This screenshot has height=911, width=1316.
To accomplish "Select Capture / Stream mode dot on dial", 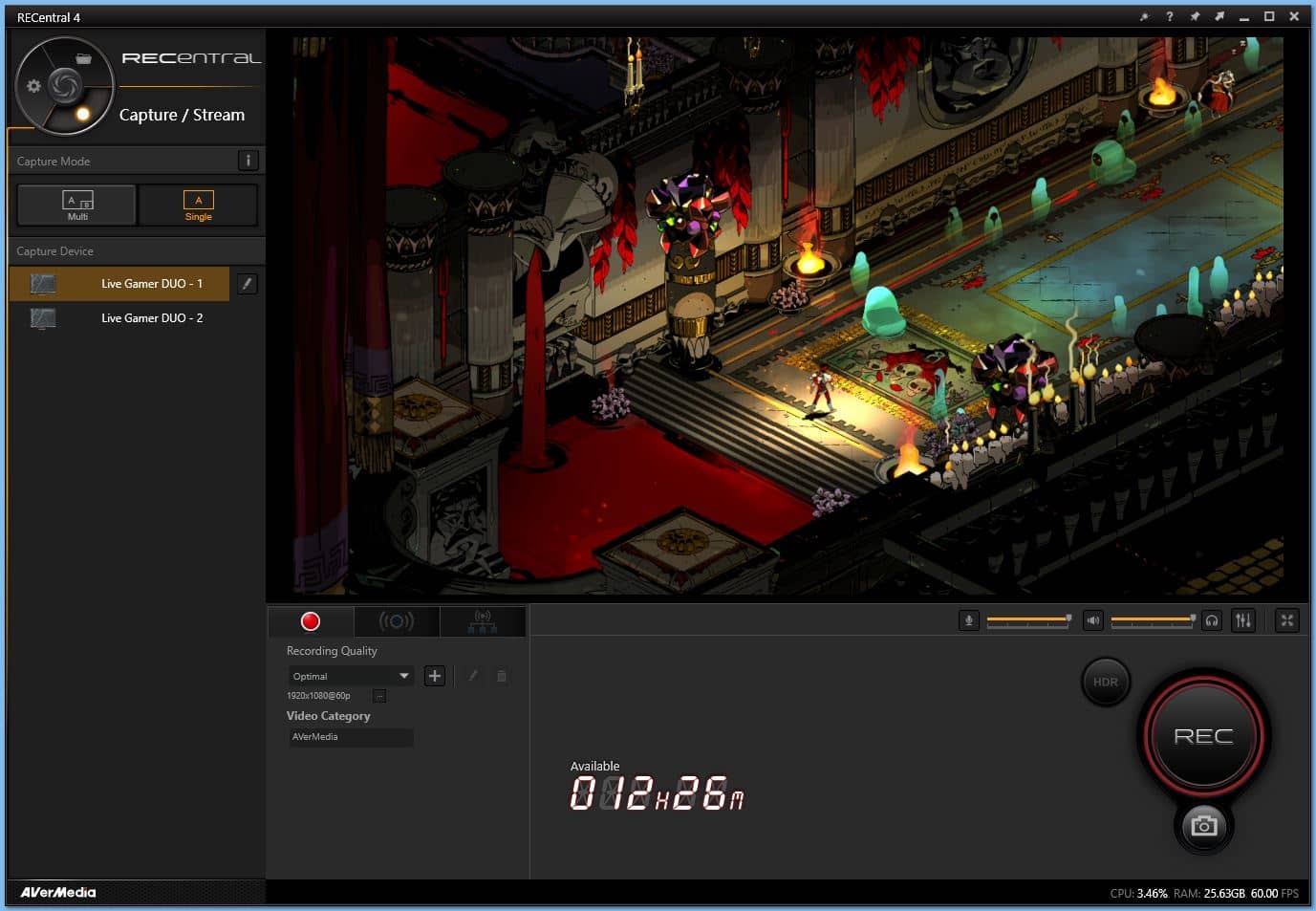I will pyautogui.click(x=83, y=114).
